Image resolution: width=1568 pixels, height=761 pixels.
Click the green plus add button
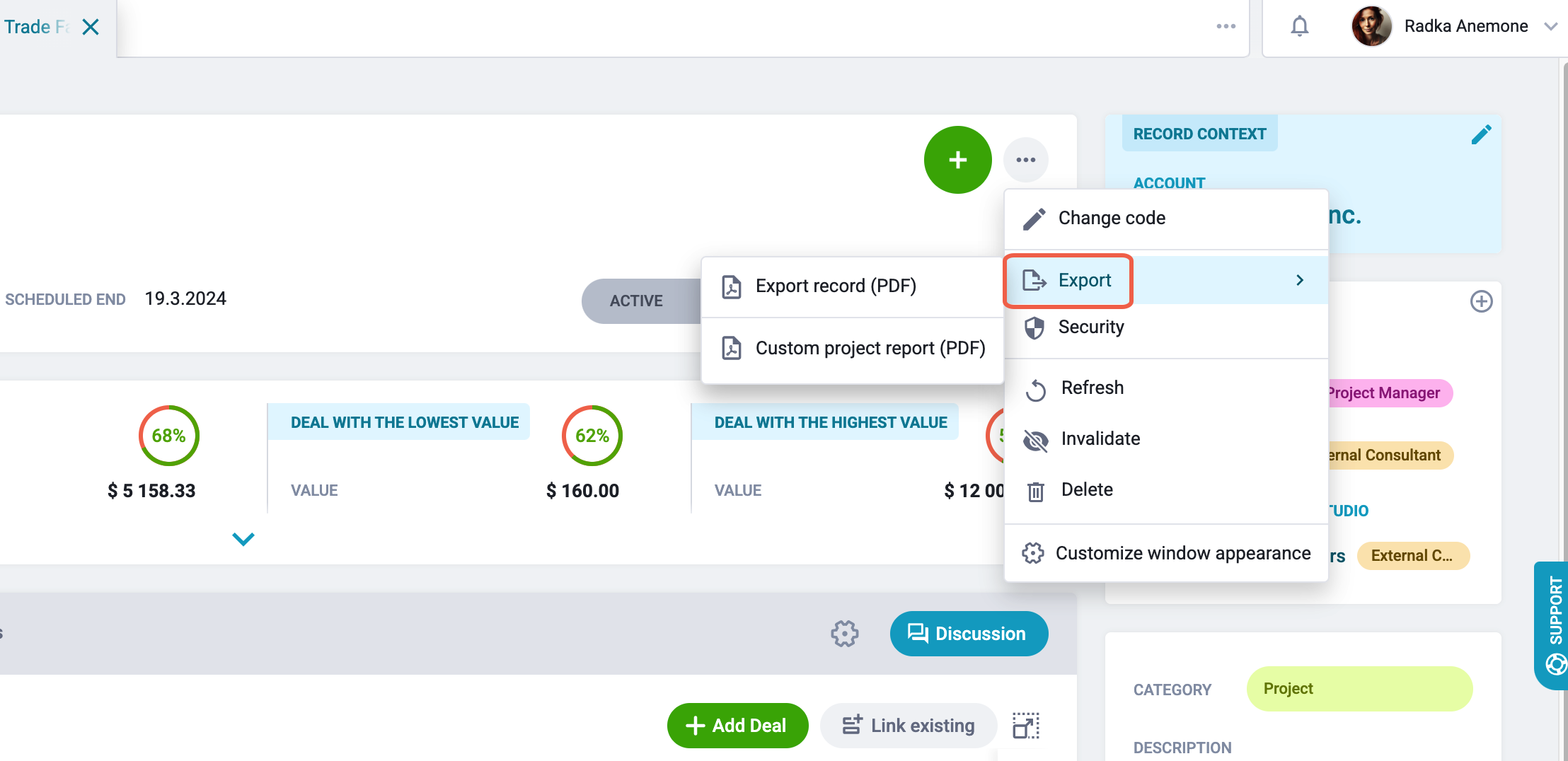pyautogui.click(x=957, y=160)
